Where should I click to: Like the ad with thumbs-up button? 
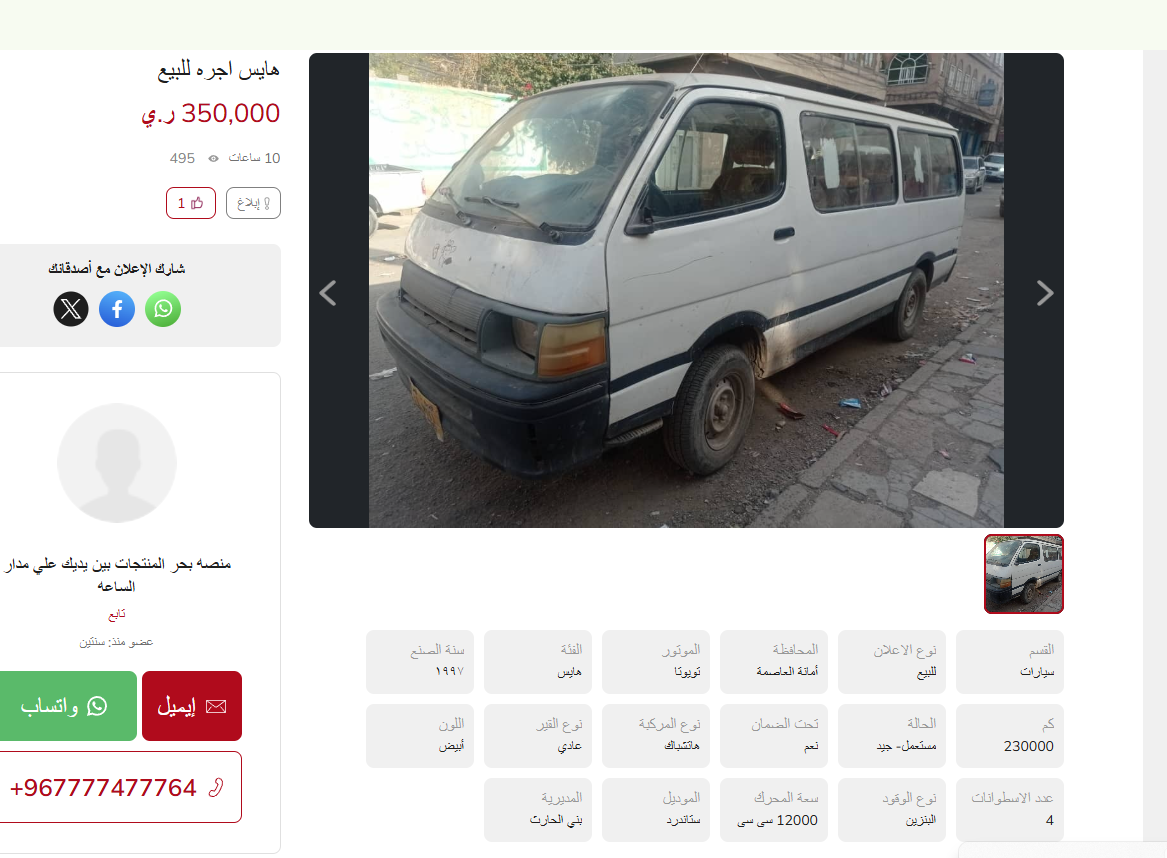(x=191, y=203)
